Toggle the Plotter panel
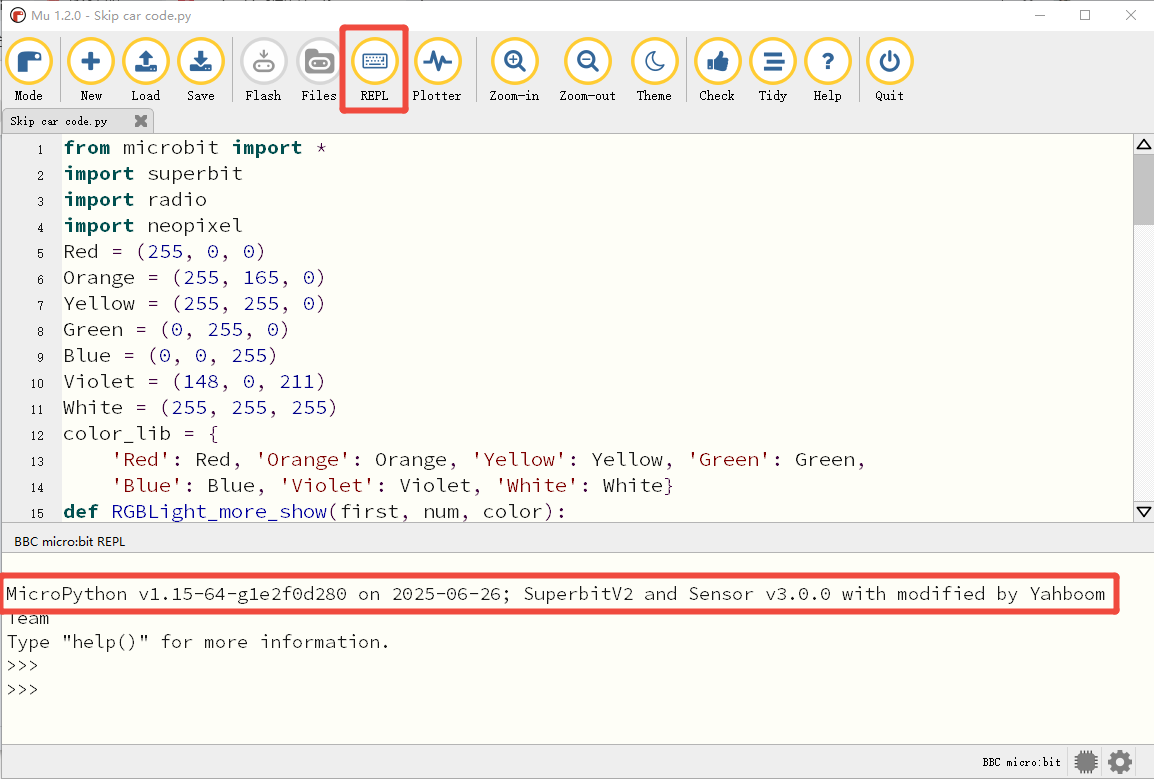 tap(437, 70)
